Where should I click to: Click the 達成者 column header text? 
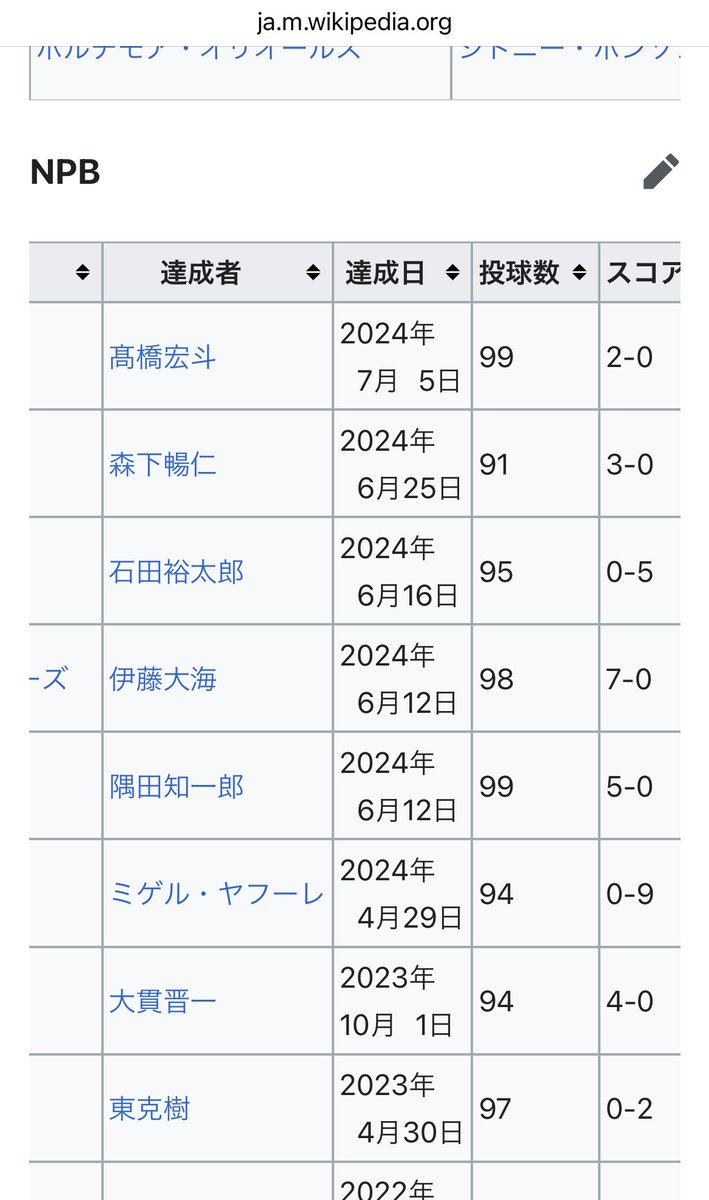[200, 273]
